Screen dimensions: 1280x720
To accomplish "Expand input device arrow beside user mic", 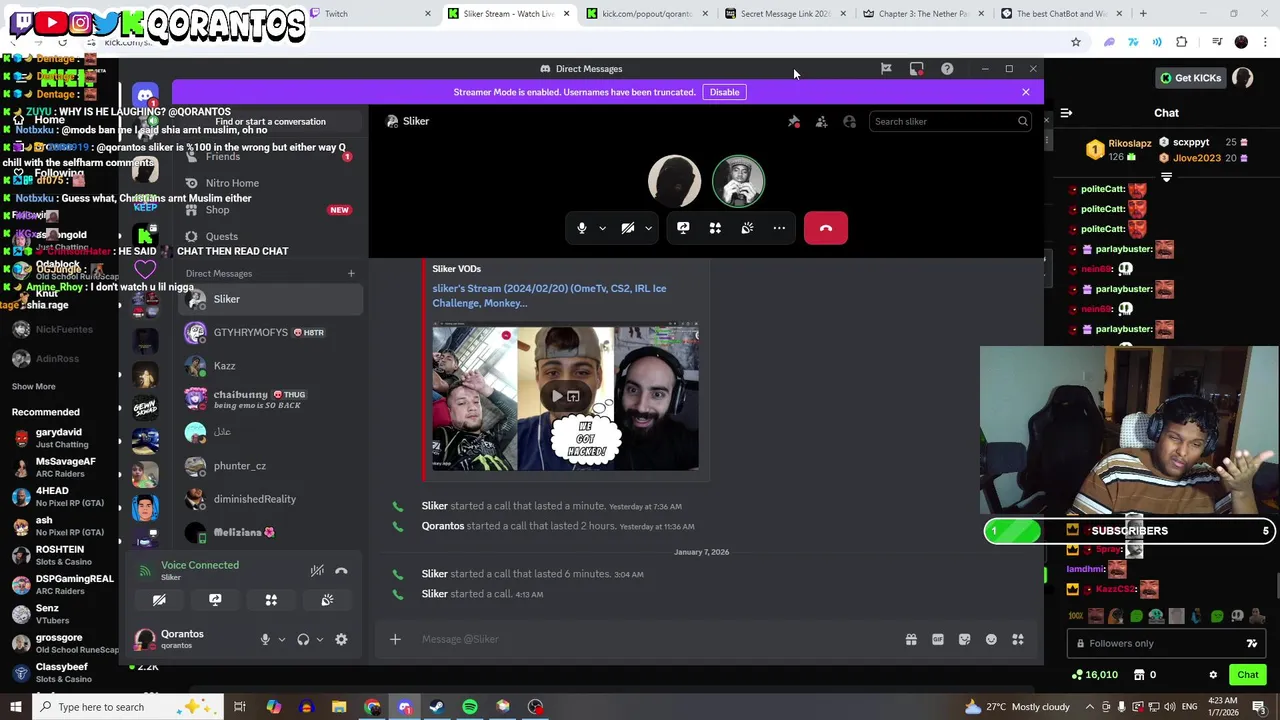I will (x=281, y=639).
